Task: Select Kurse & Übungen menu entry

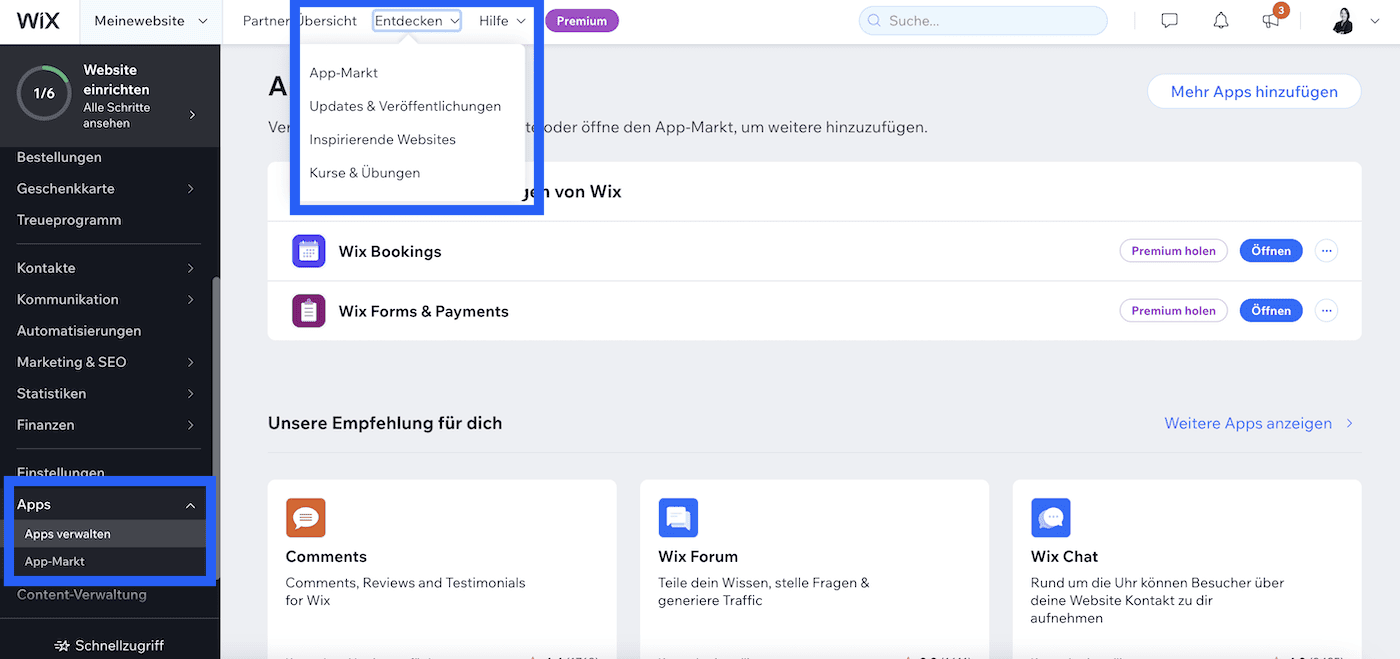Action: tap(365, 173)
